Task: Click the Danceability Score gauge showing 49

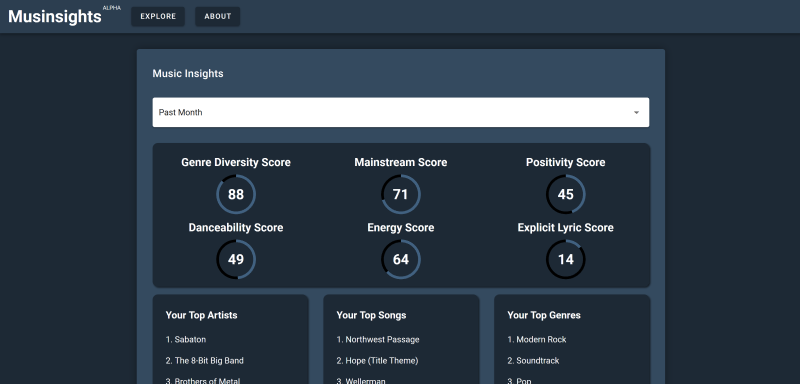Action: coord(236,260)
